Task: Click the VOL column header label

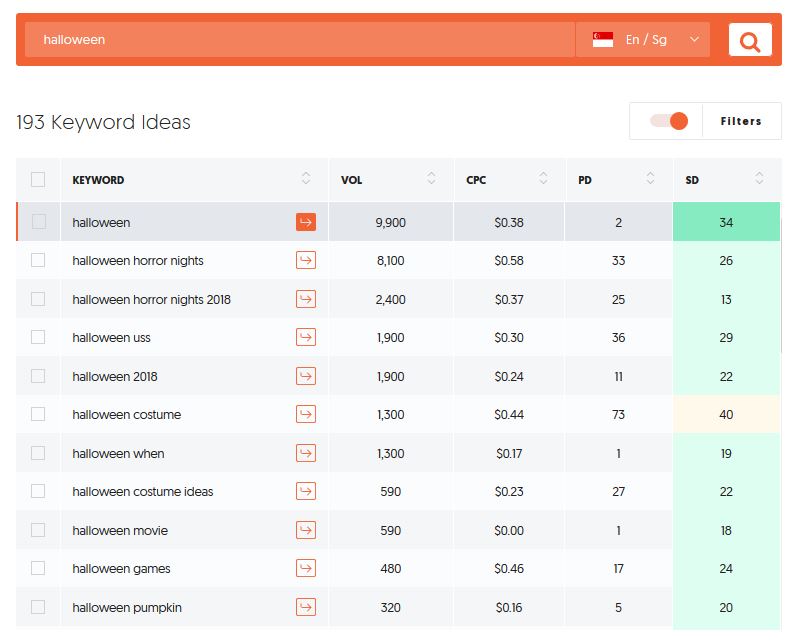Action: pos(351,180)
